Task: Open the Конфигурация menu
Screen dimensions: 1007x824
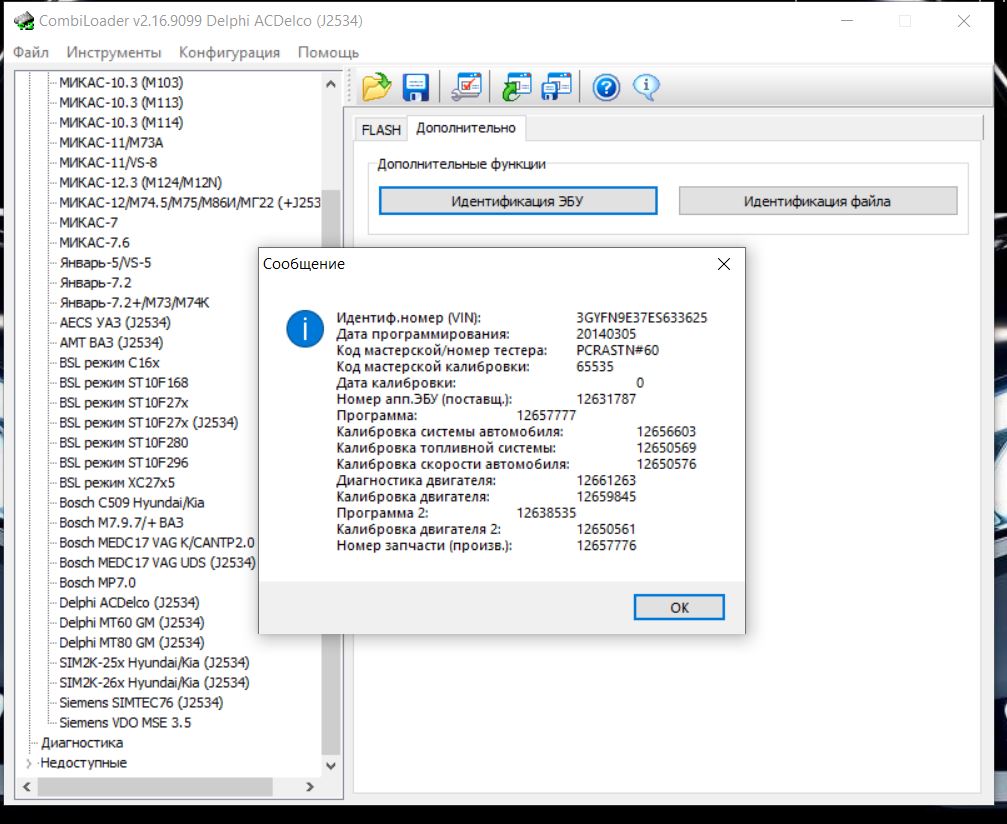Action: point(229,52)
